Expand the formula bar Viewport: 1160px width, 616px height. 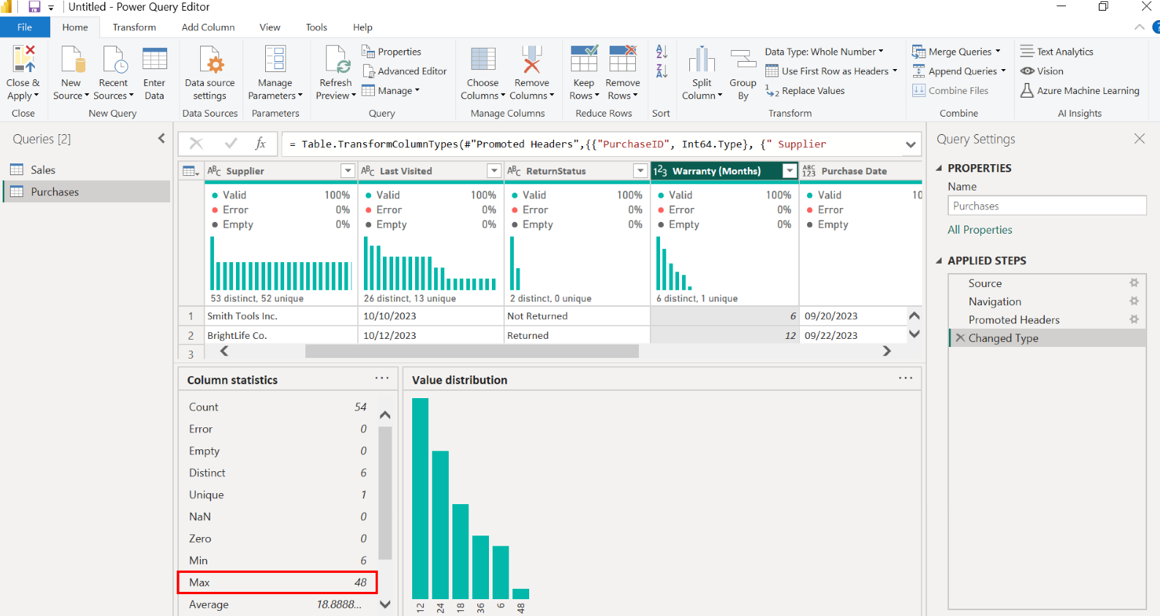tap(910, 144)
